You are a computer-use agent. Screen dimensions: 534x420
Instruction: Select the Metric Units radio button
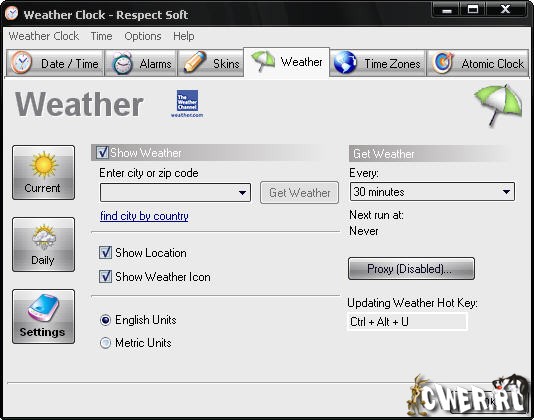105,343
